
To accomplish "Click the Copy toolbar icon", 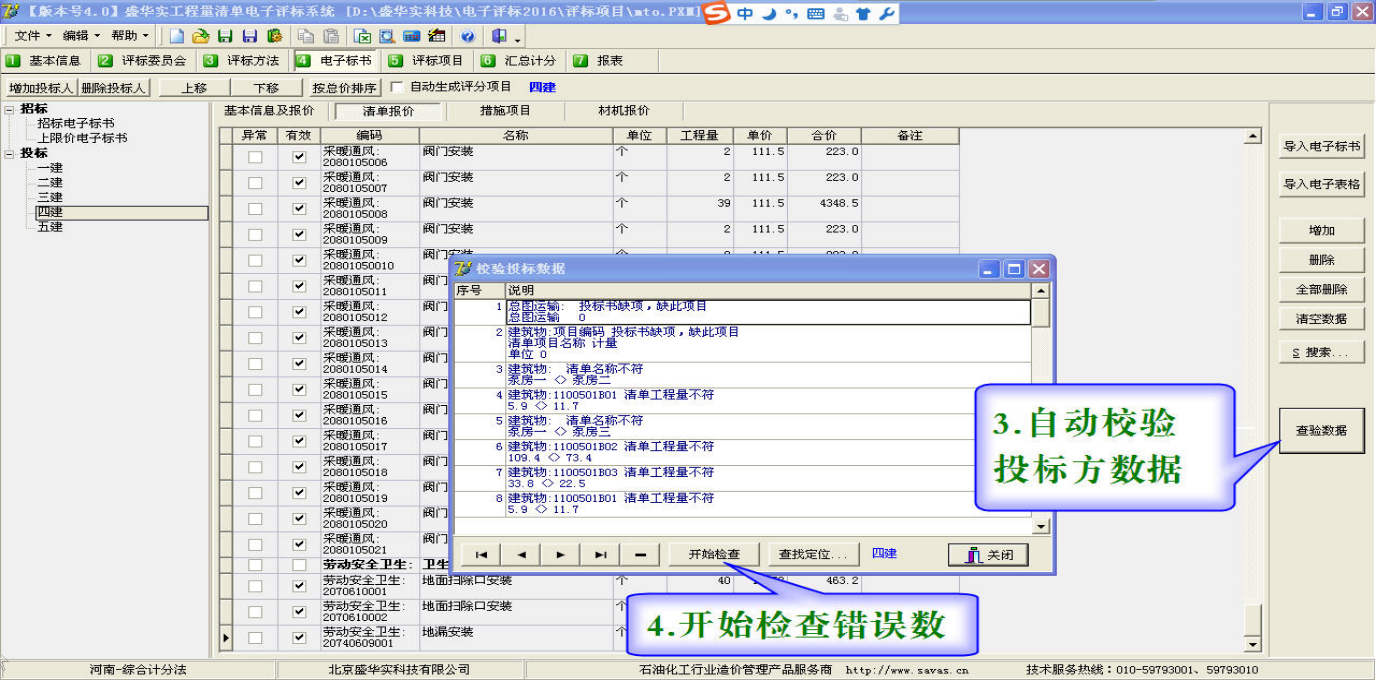I will tap(306, 36).
